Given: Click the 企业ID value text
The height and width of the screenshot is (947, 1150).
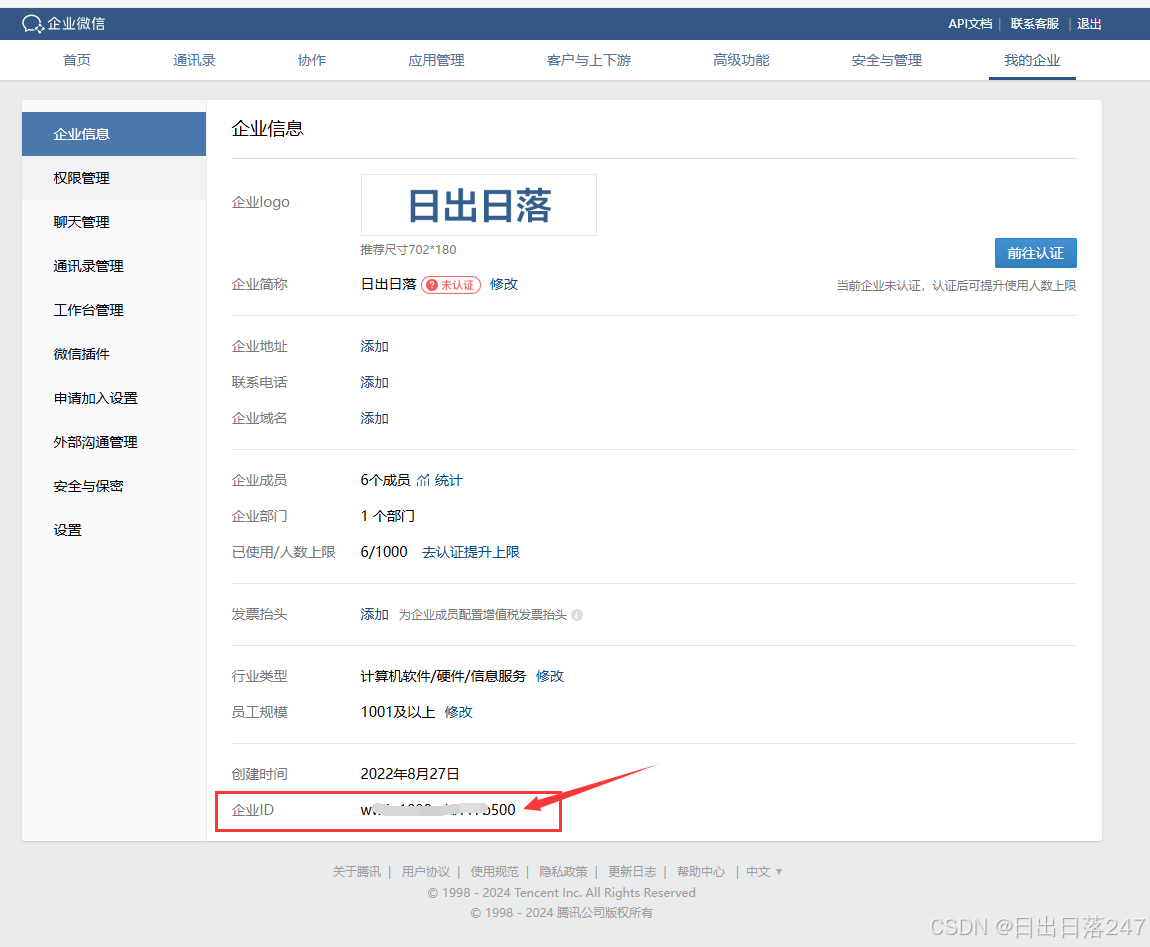Looking at the screenshot, I should 438,810.
